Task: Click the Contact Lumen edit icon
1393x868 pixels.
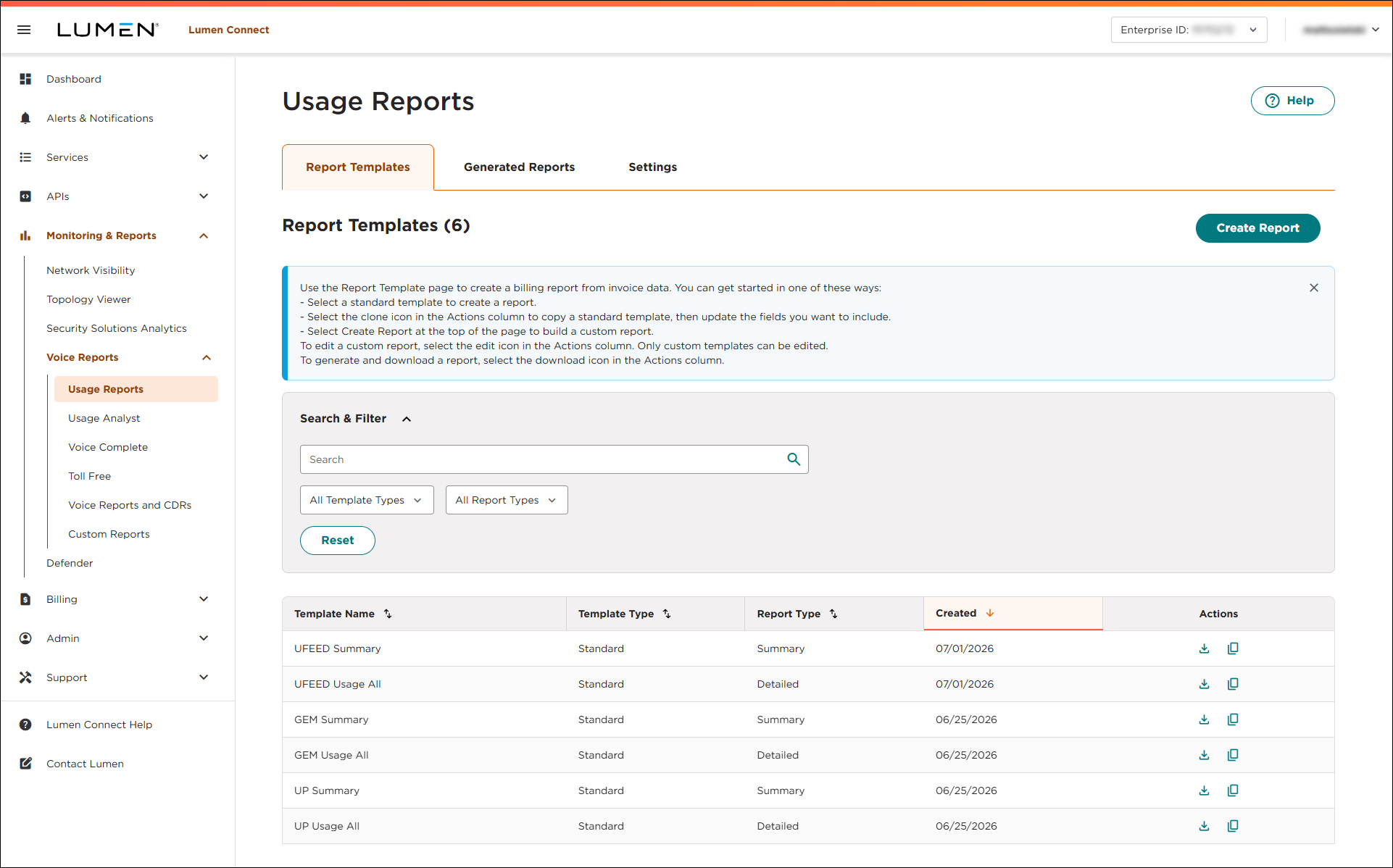Action: [25, 764]
